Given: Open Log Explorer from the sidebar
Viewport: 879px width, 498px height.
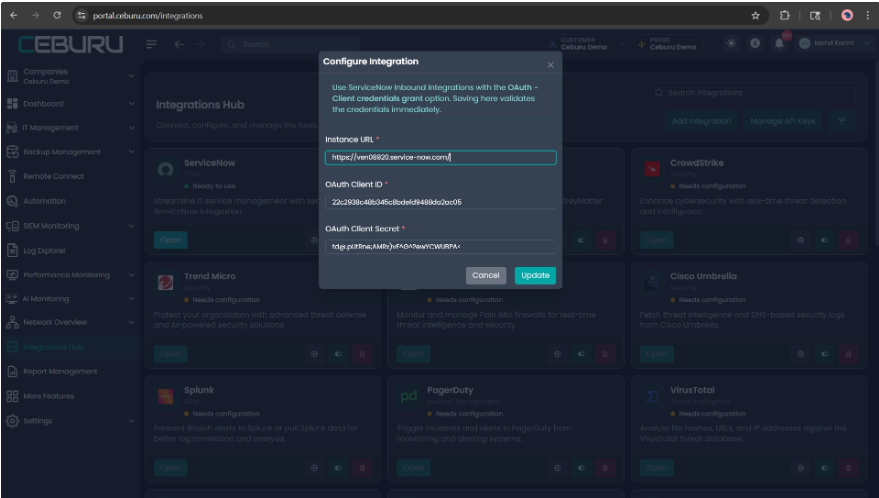Looking at the screenshot, I should [x=71, y=251].
